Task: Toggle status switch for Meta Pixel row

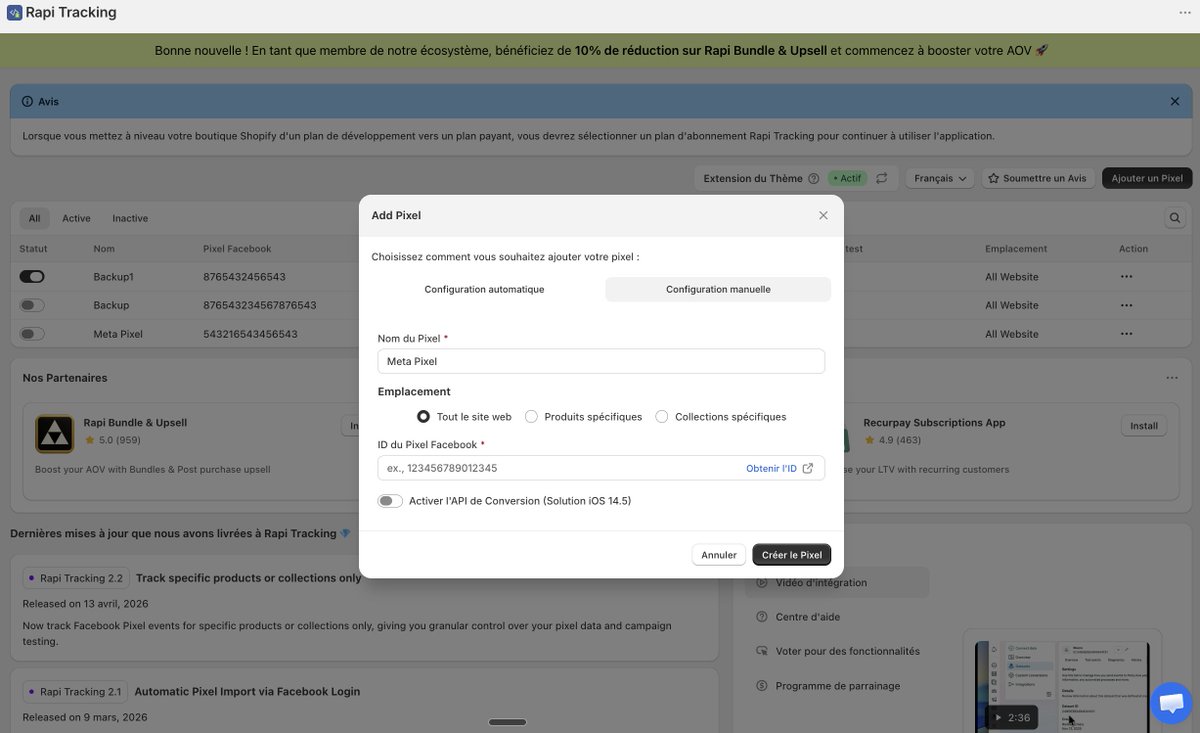Action: pos(32,334)
